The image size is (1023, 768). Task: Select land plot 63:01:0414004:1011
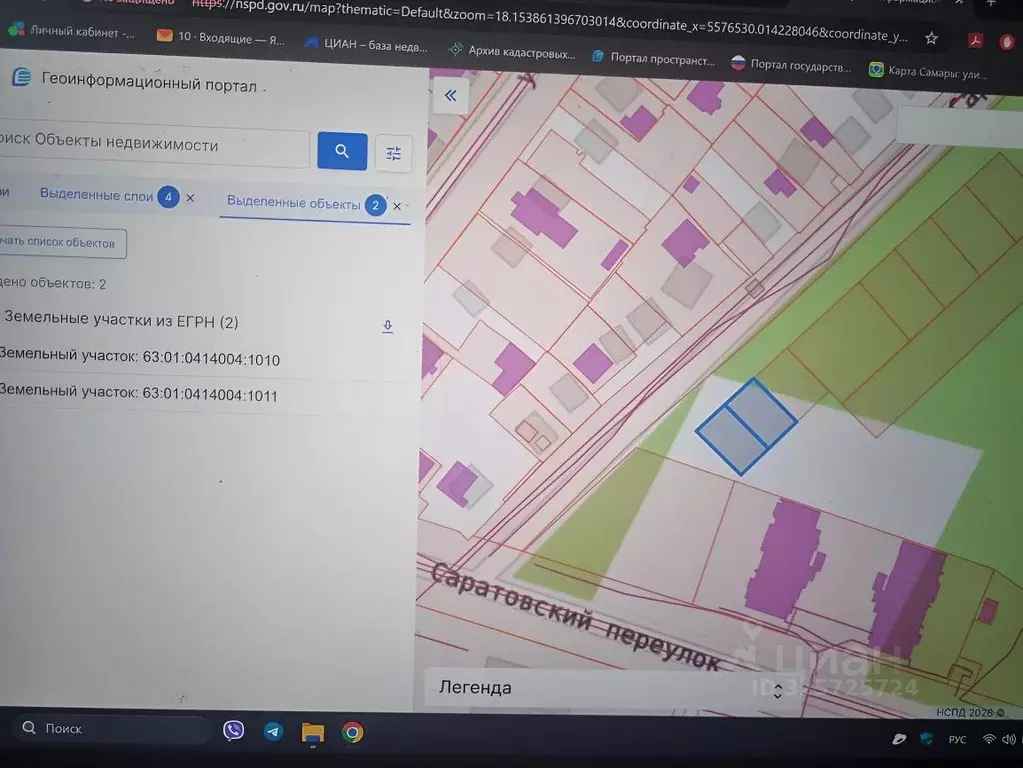pos(138,395)
